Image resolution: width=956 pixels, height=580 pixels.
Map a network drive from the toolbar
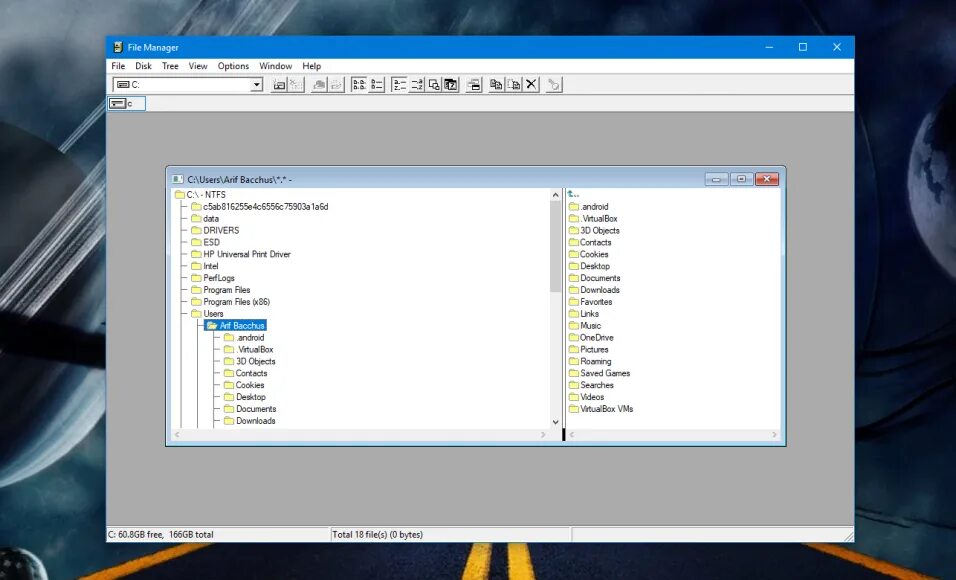tap(277, 84)
